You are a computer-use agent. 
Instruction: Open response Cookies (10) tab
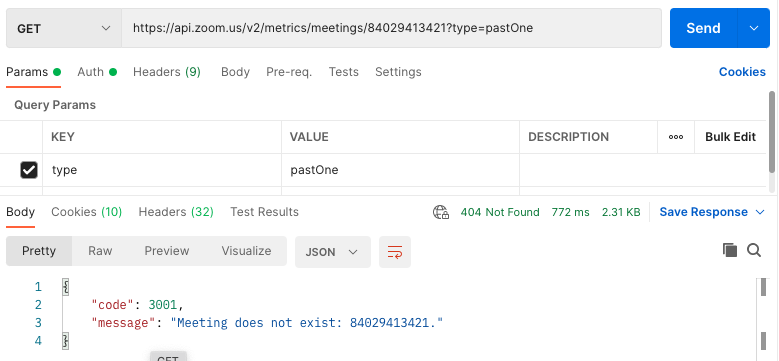[86, 212]
